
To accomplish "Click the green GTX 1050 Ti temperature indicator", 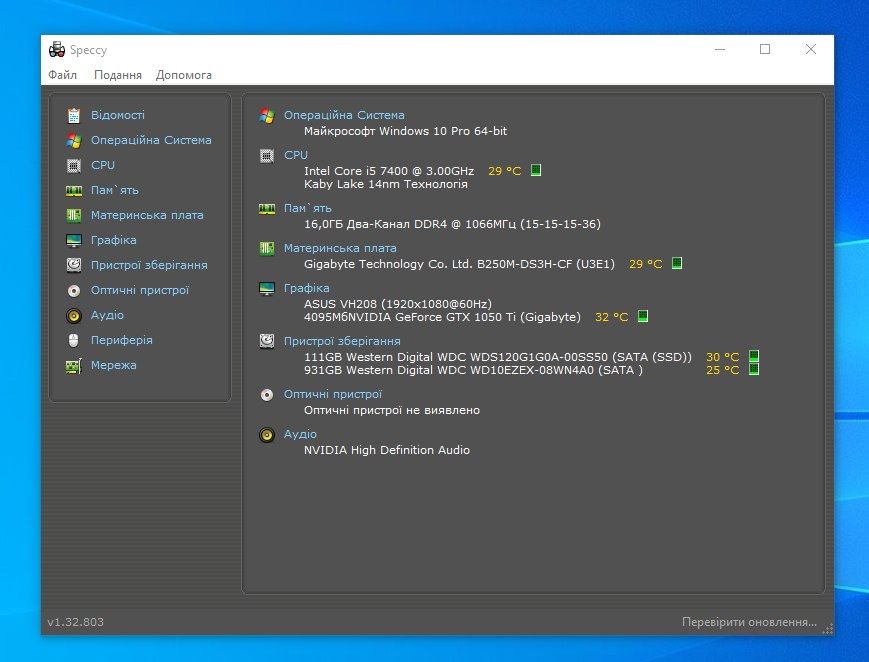I will 643,316.
